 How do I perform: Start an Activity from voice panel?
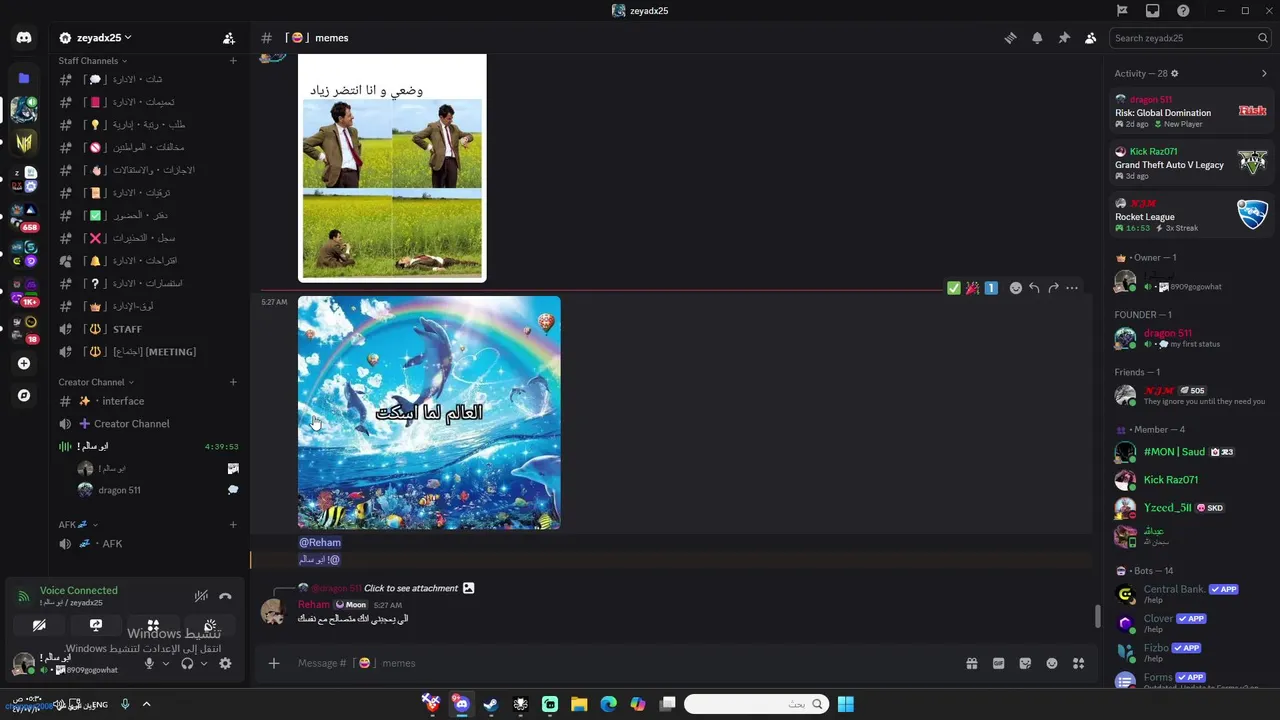[153, 625]
